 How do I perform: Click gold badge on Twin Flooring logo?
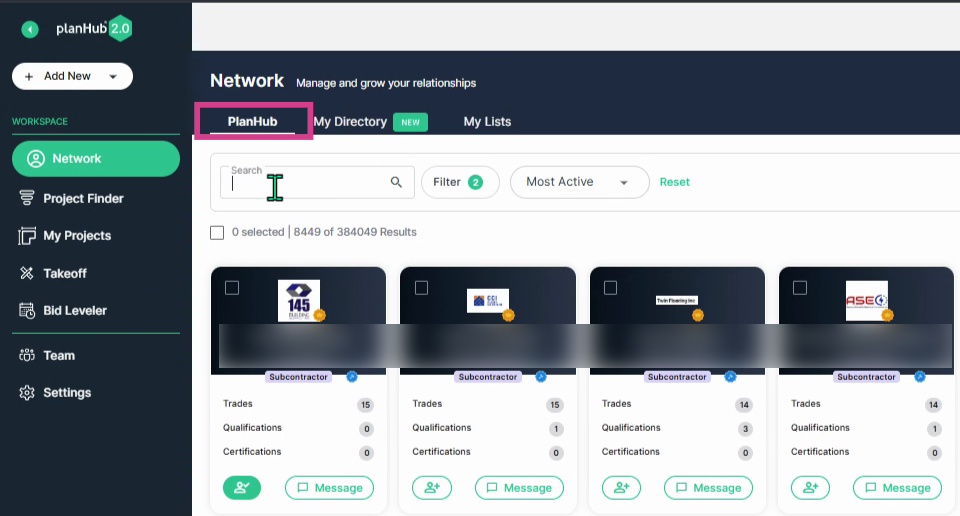pyautogui.click(x=697, y=315)
